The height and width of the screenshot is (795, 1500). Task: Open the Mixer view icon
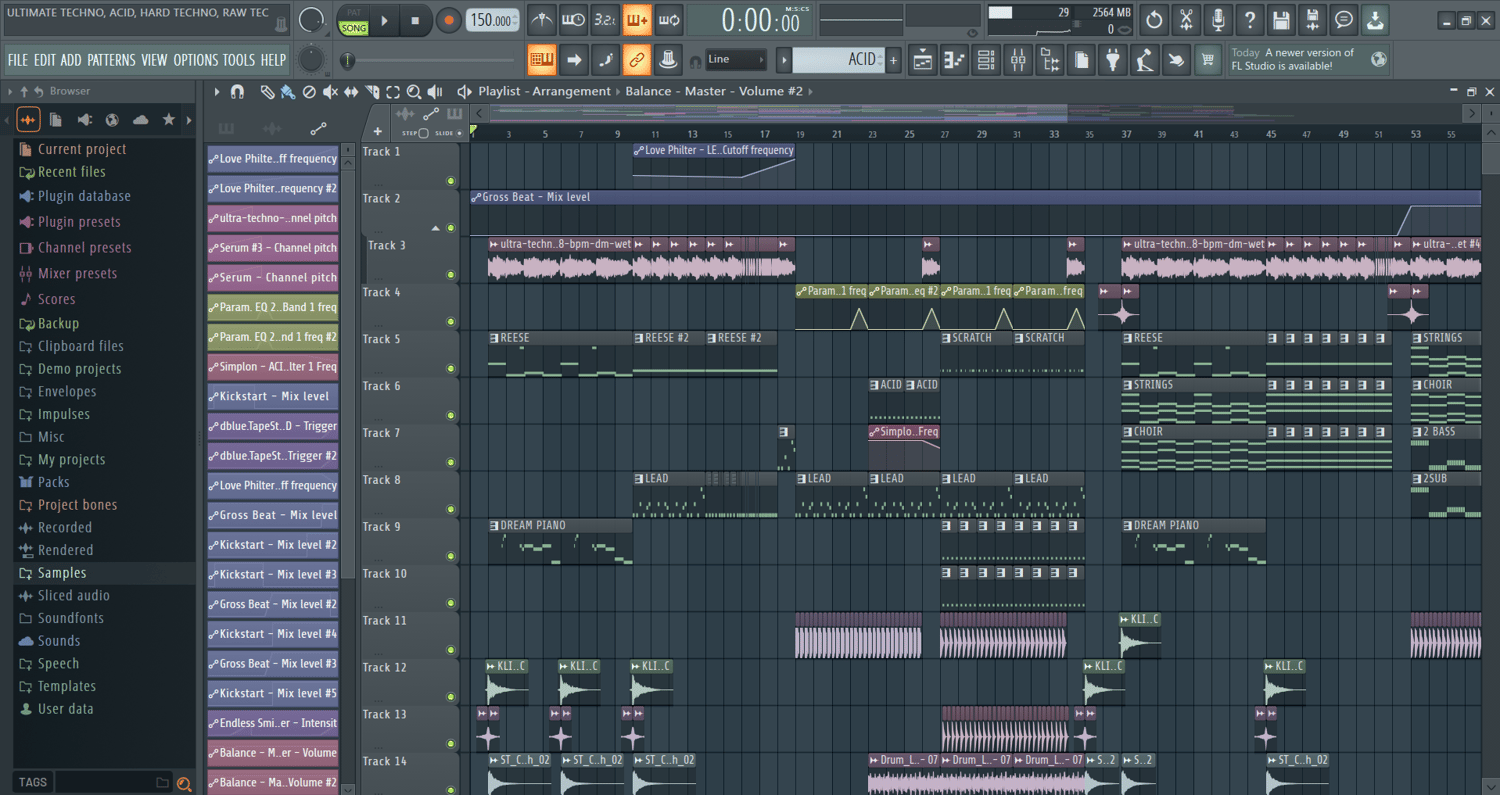(x=1018, y=60)
